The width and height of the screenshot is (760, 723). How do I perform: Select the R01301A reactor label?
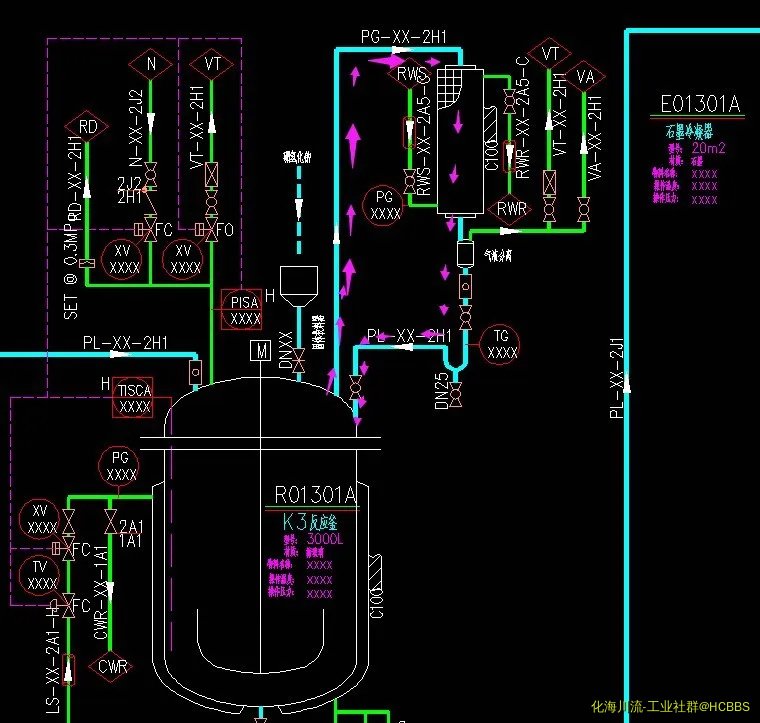point(315,494)
